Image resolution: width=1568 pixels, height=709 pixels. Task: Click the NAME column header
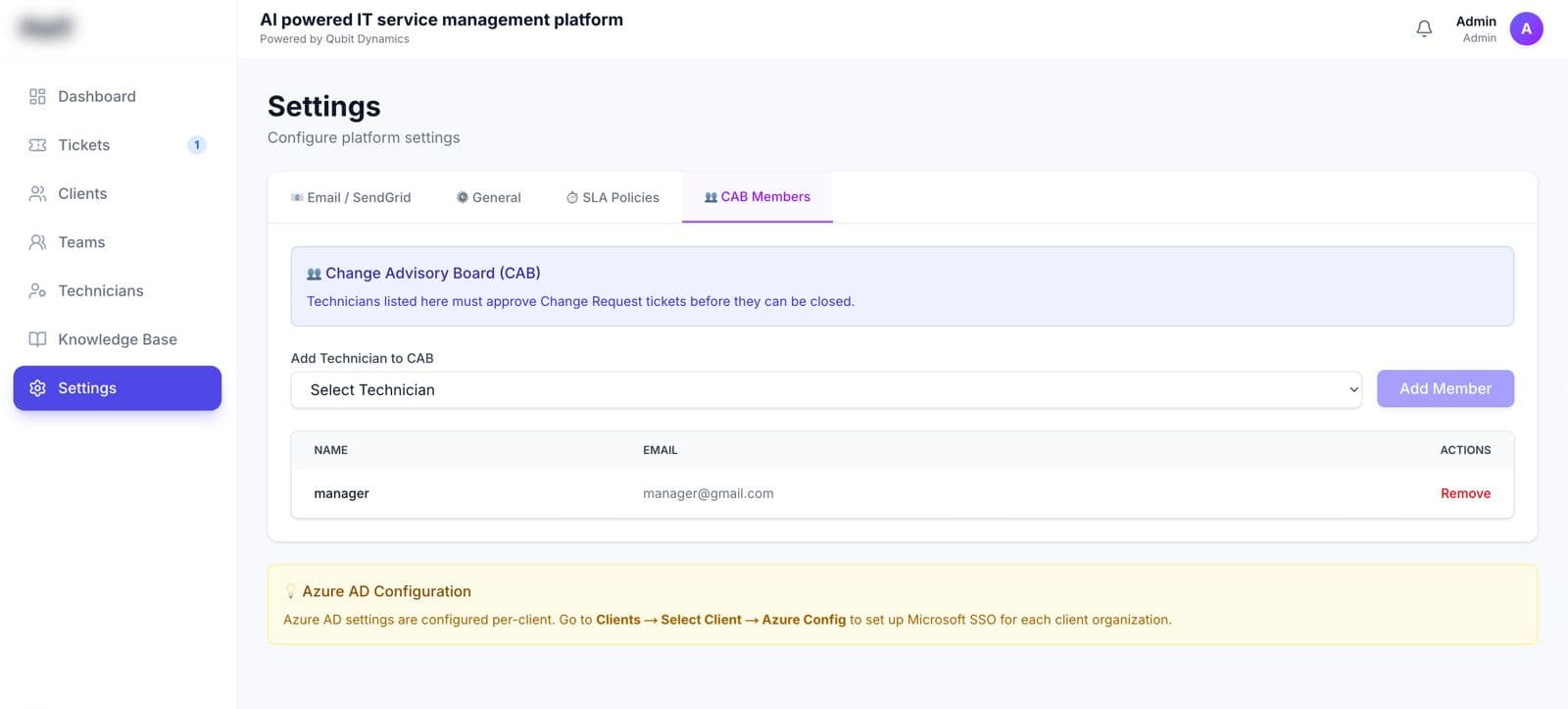tap(330, 450)
